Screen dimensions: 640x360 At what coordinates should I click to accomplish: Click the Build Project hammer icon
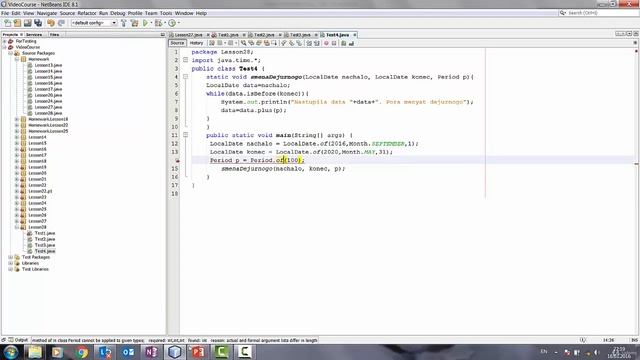coord(124,23)
